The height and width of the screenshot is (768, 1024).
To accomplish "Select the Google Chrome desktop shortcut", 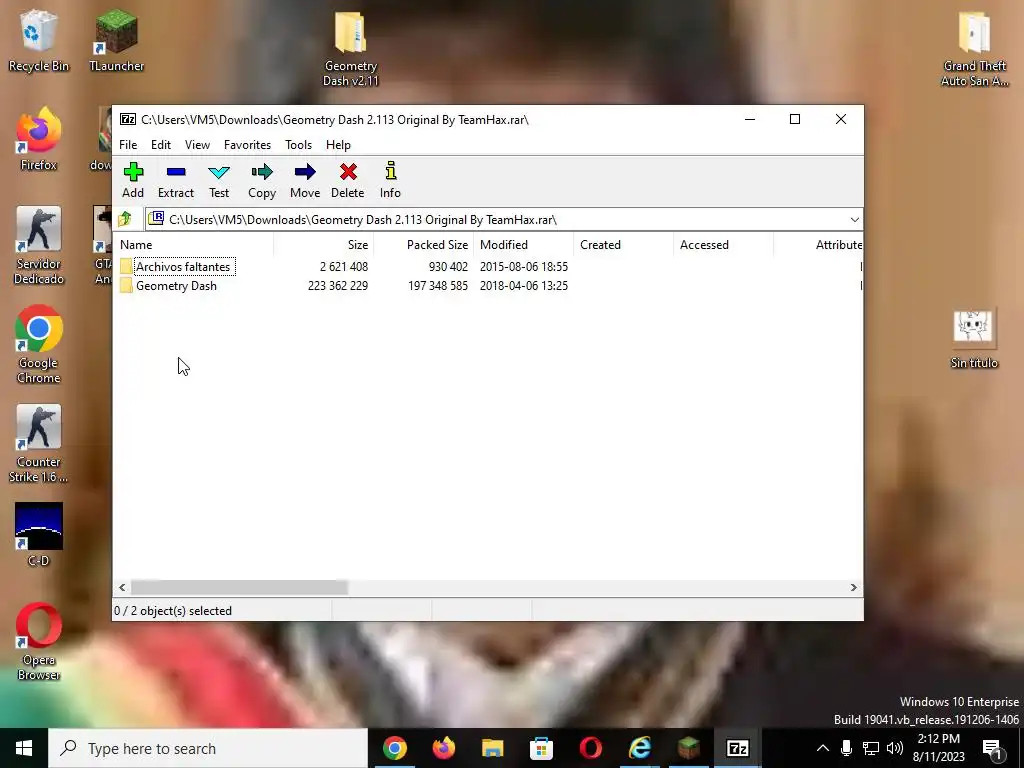I will tap(39, 344).
